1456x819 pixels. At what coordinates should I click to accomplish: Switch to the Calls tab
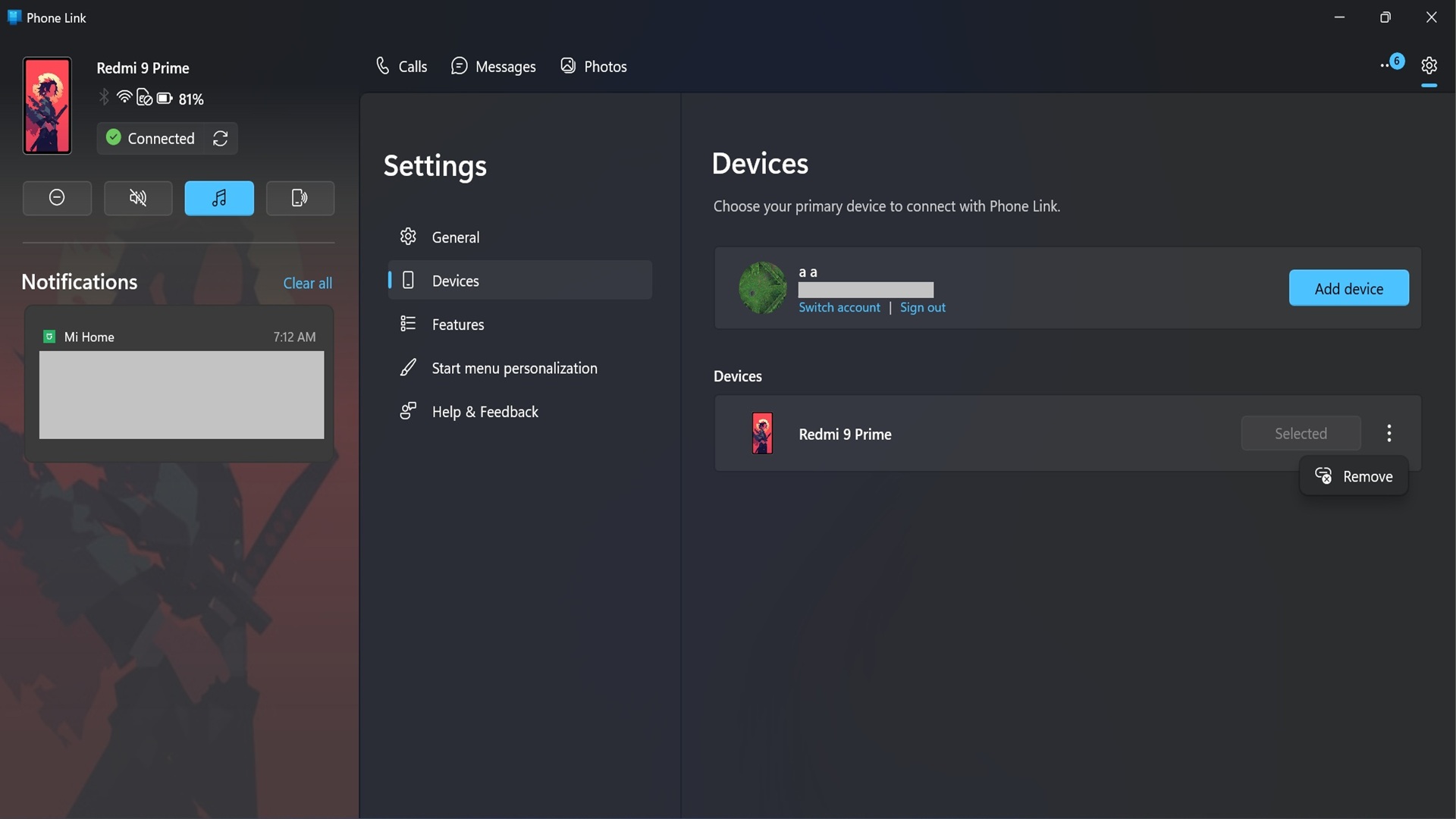401,66
